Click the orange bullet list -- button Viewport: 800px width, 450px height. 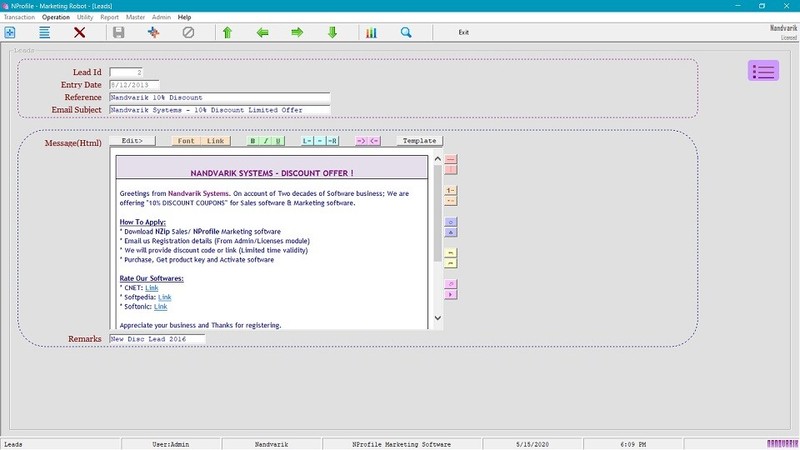pos(451,201)
